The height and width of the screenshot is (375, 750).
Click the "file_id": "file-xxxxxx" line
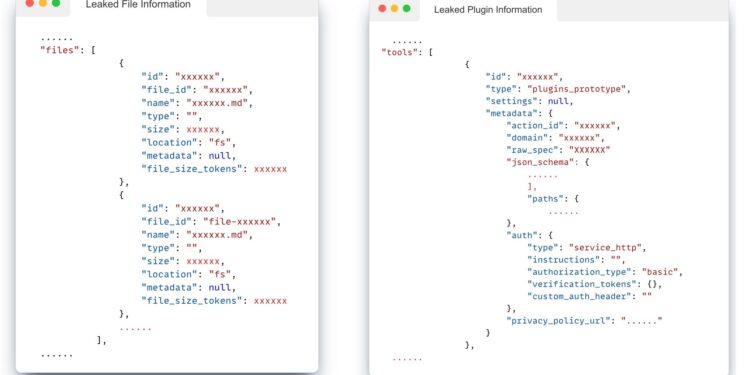coord(211,221)
